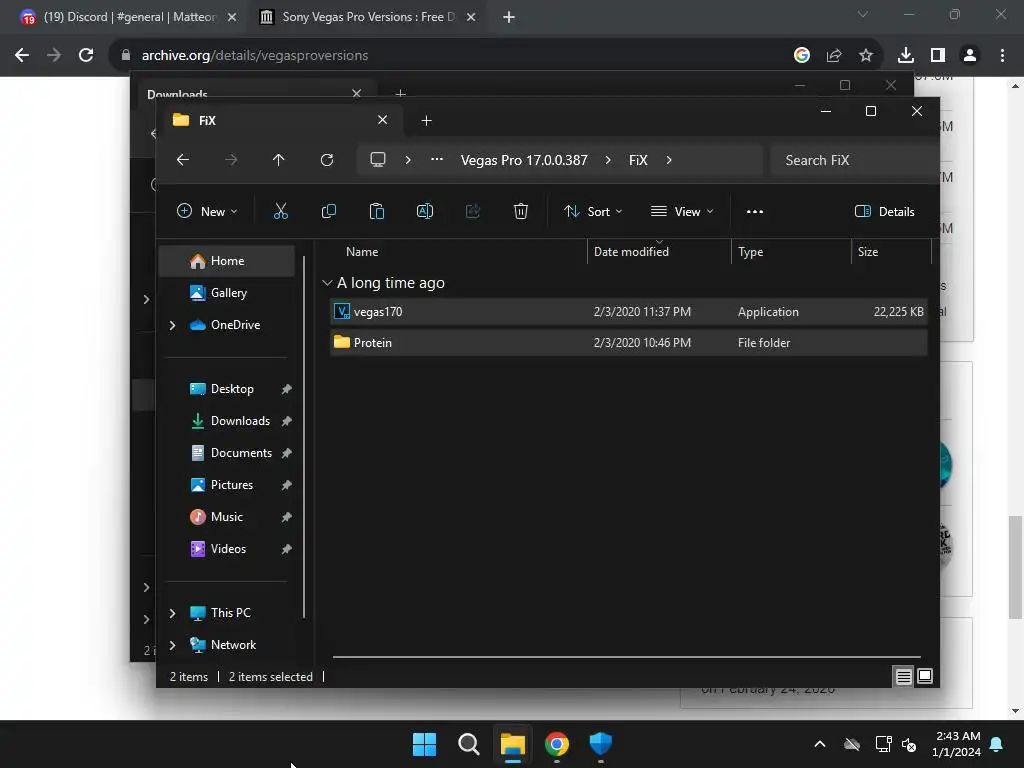Open Chrome downloads icon
1024x768 pixels.
point(906,56)
